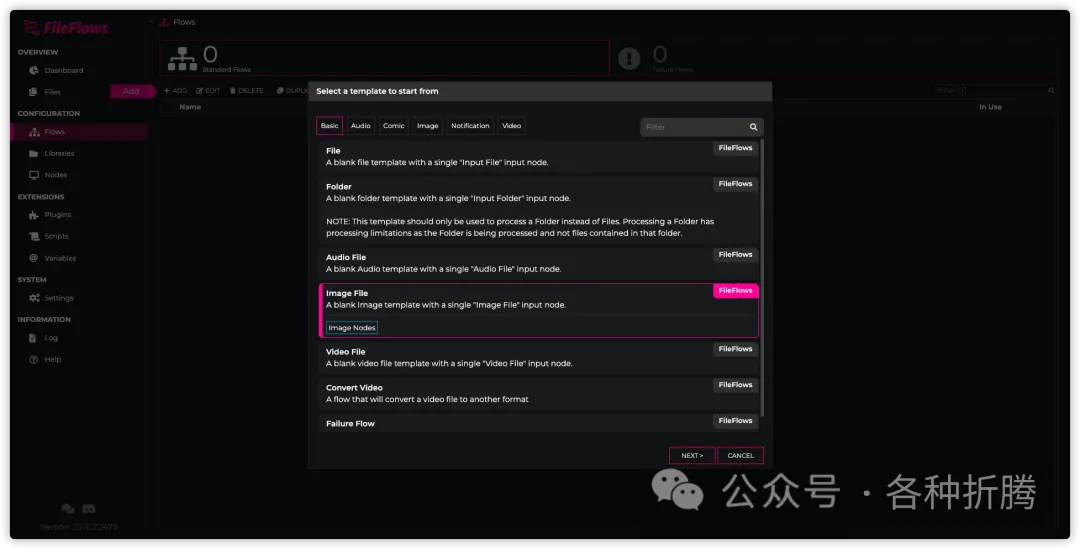Click the Failure Flows exclamation icon
Screen dimensions: 1080x549
coord(629,59)
